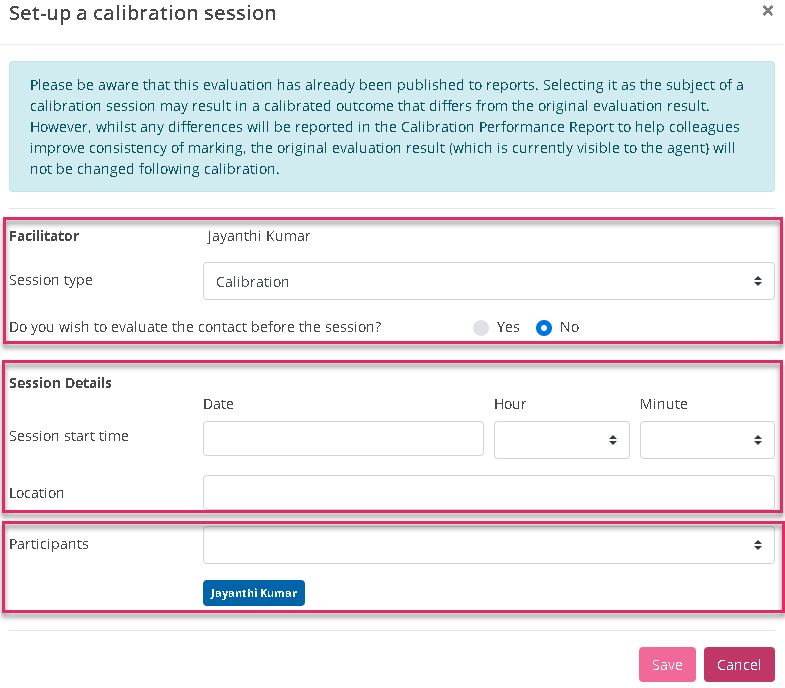
Task: Click the Session start time label
Action: point(69,436)
